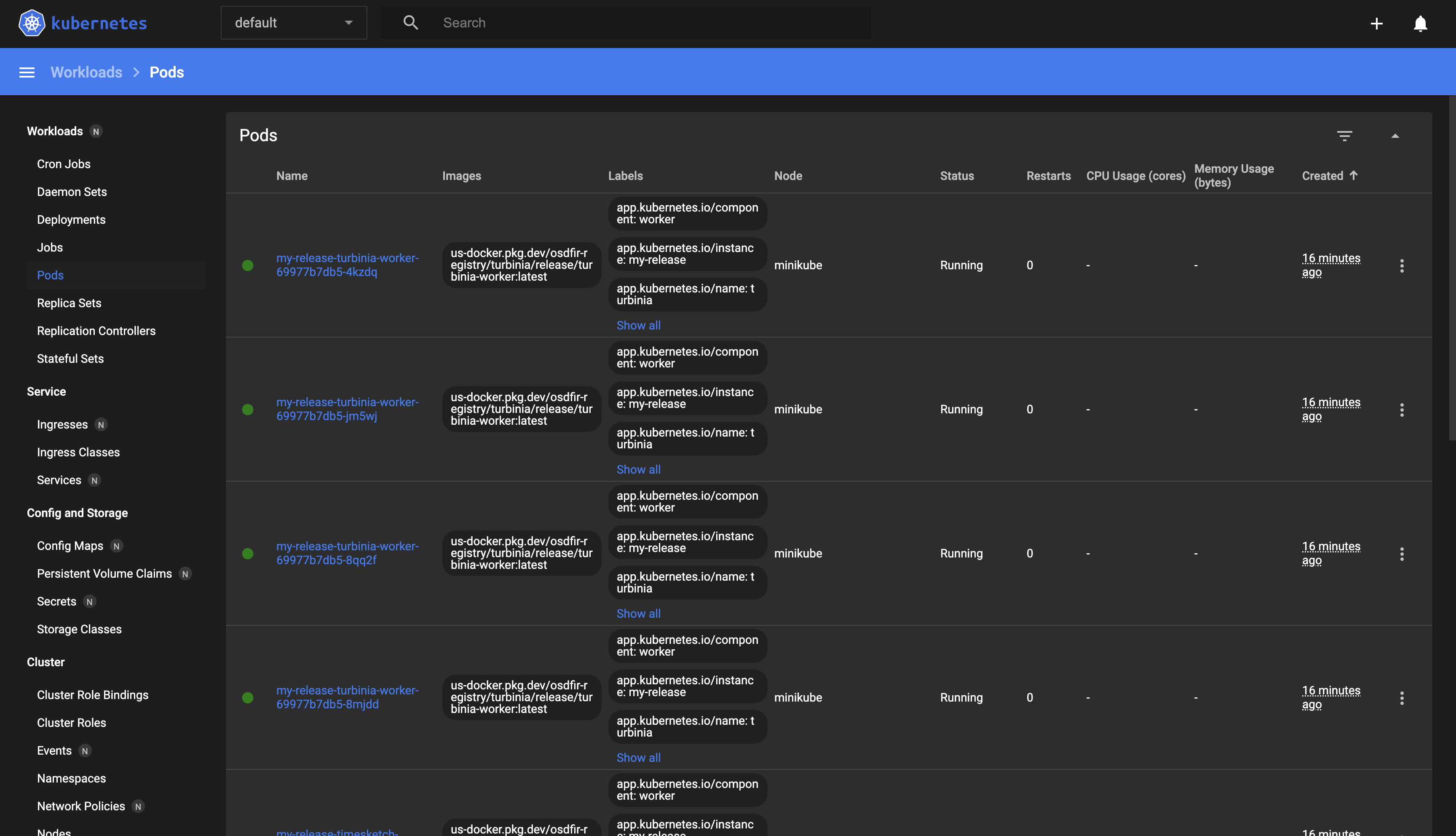This screenshot has height=836, width=1456.
Task: Show all labels for pod jm5wj
Action: [638, 470]
